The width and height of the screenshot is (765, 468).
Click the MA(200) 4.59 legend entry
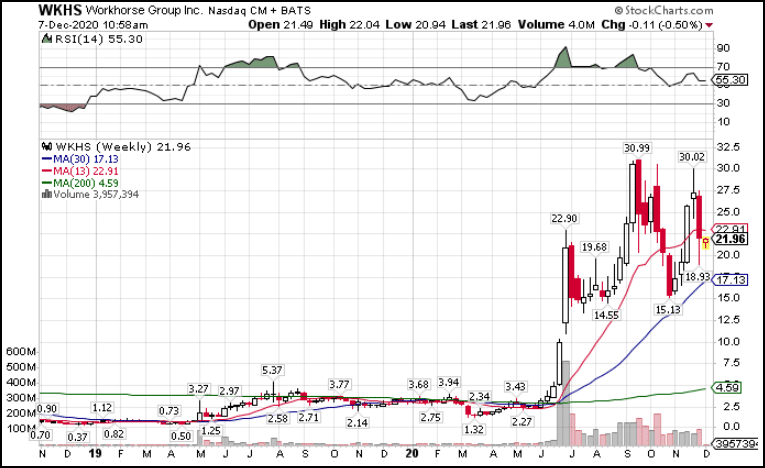[81, 183]
